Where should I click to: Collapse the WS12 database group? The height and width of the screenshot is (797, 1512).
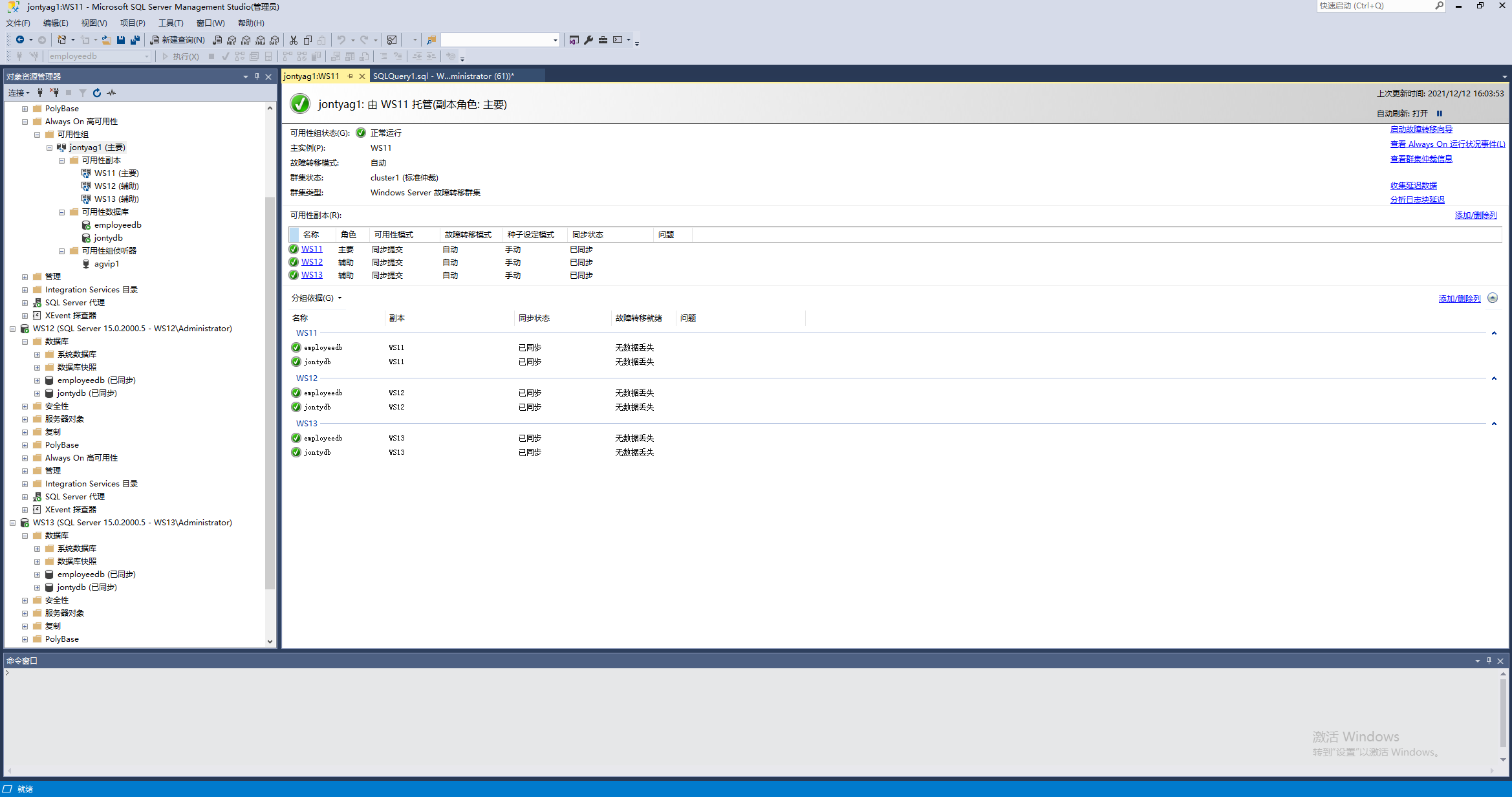pos(1494,378)
